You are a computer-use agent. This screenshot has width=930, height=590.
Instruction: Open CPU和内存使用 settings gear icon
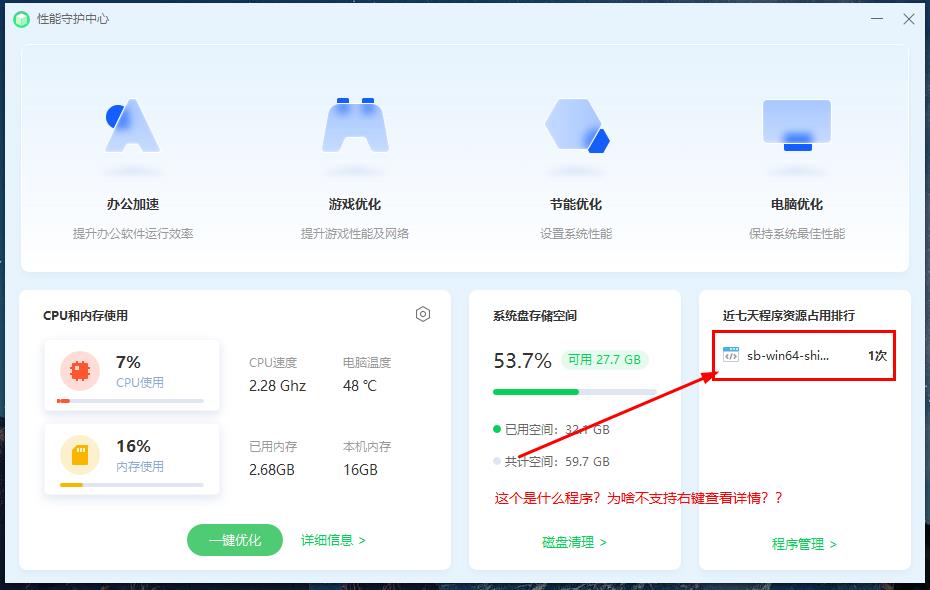423,314
